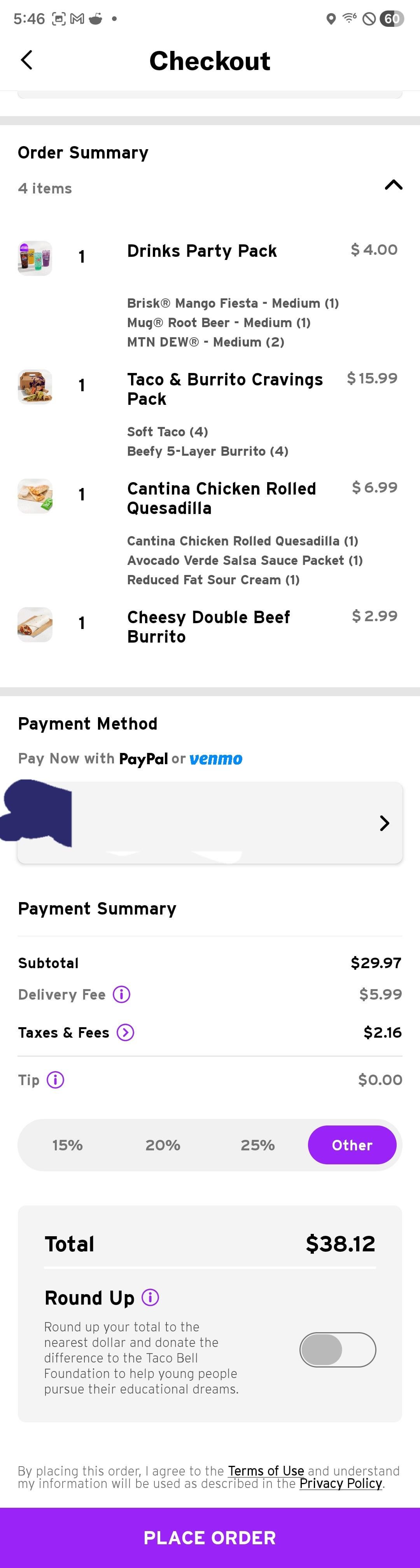Open Delivery Fee info icon
420x1568 pixels.
[x=121, y=994]
